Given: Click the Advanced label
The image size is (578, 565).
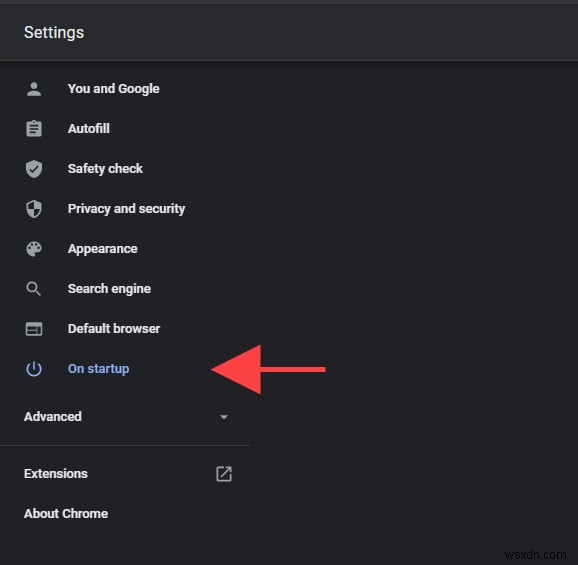Looking at the screenshot, I should point(53,417).
